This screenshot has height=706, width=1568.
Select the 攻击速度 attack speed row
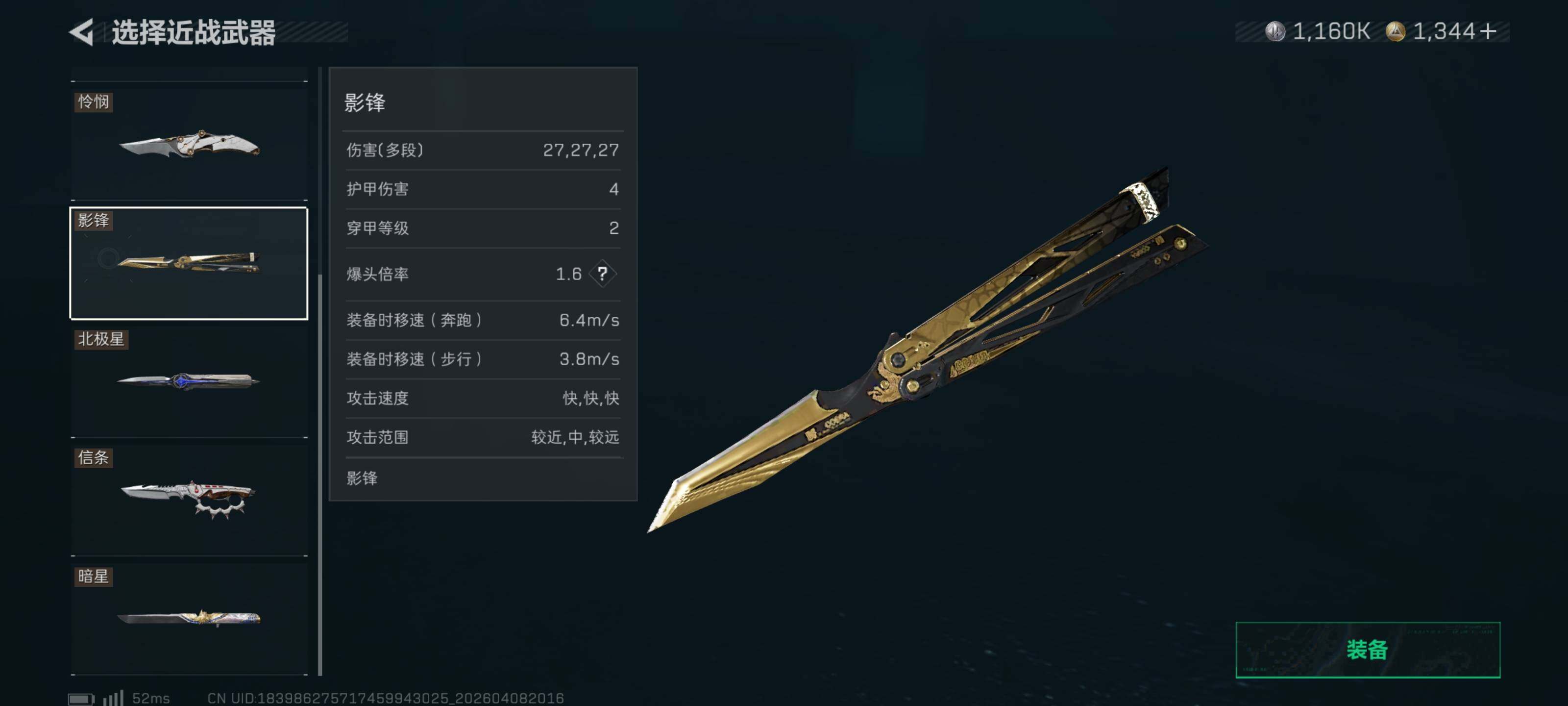(483, 398)
